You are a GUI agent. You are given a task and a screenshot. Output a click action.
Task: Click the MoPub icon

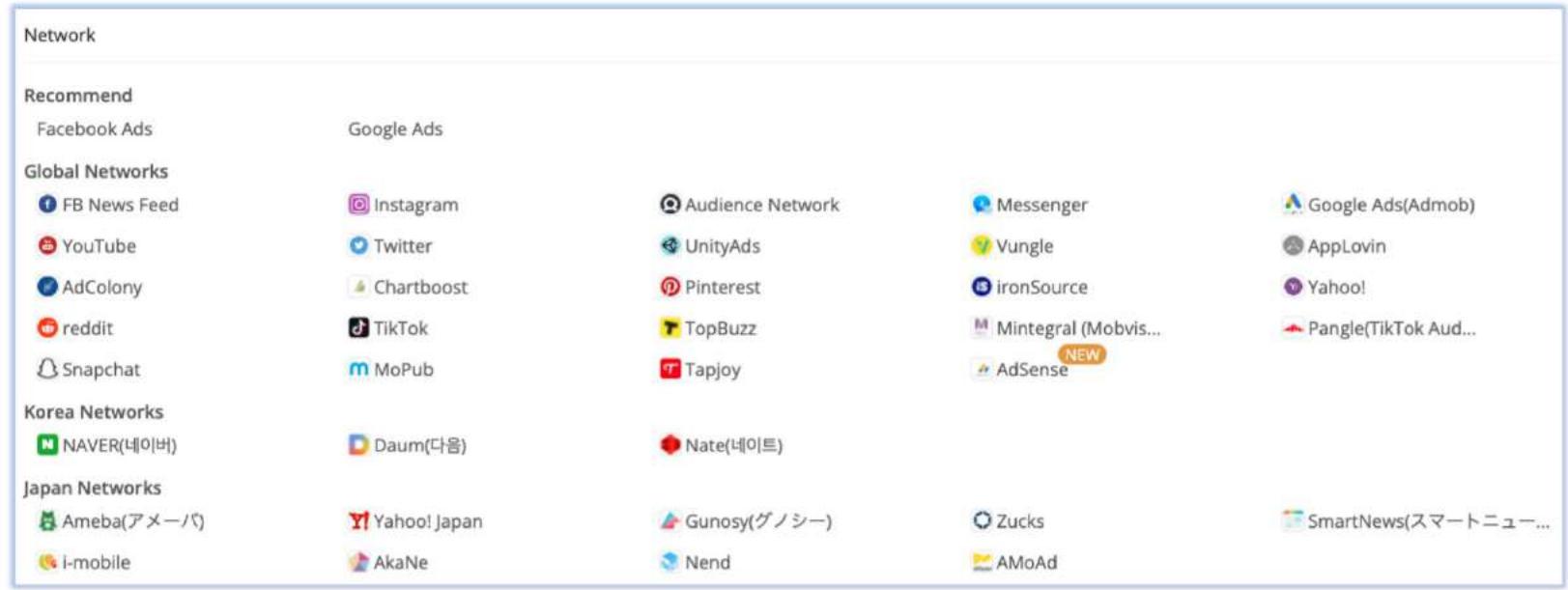point(358,369)
